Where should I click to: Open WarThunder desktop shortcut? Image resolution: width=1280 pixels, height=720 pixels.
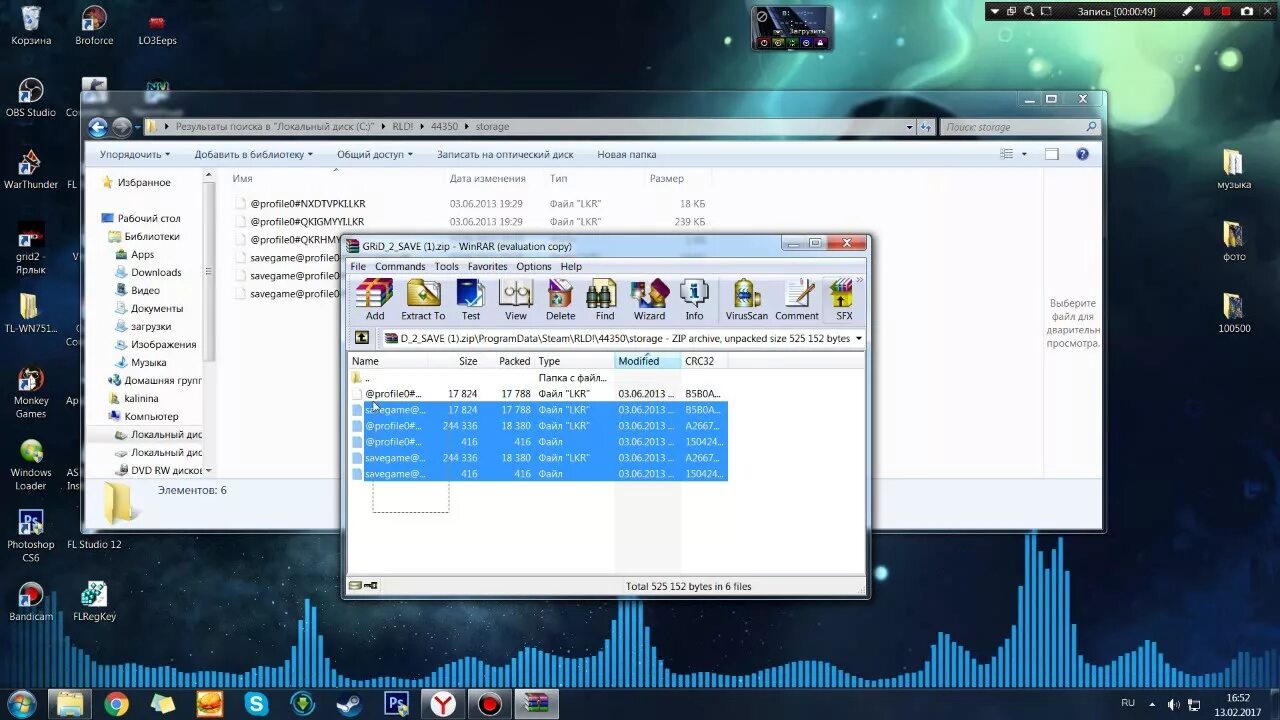tap(31, 170)
